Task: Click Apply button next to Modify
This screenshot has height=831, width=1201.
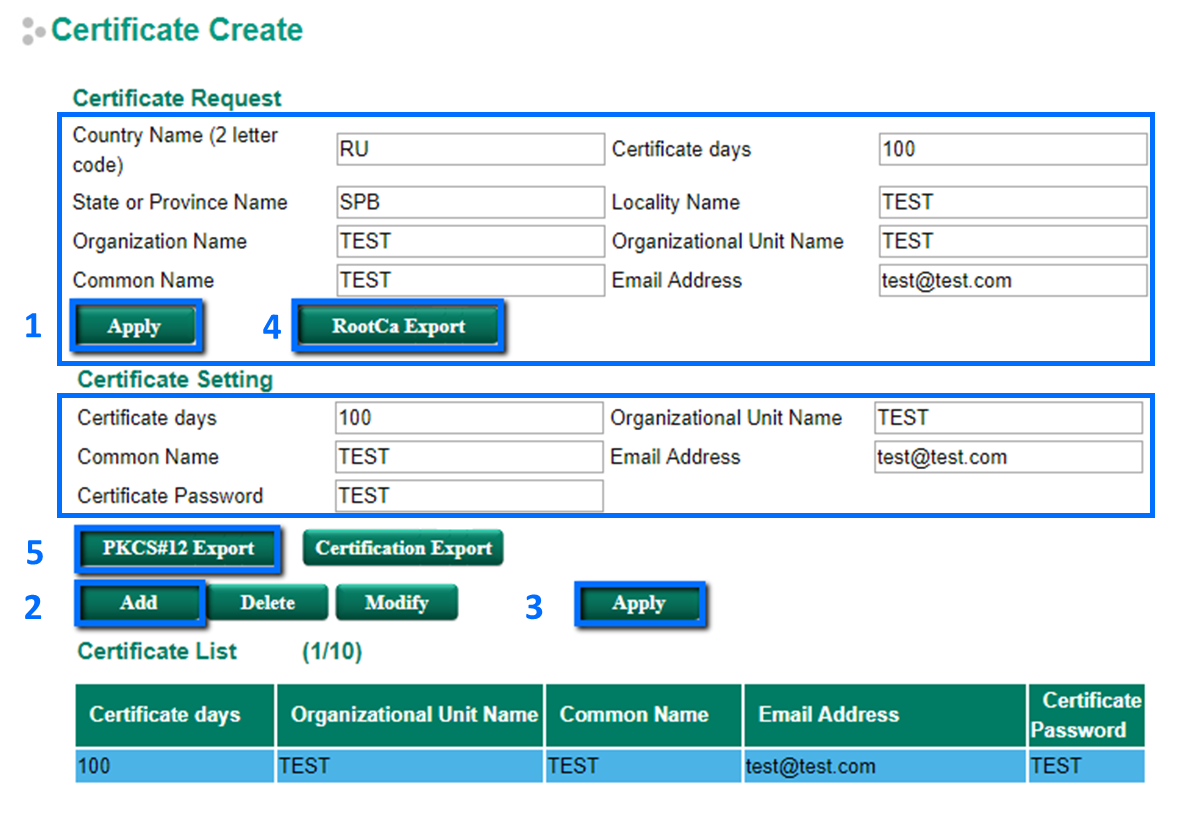Action: point(639,604)
